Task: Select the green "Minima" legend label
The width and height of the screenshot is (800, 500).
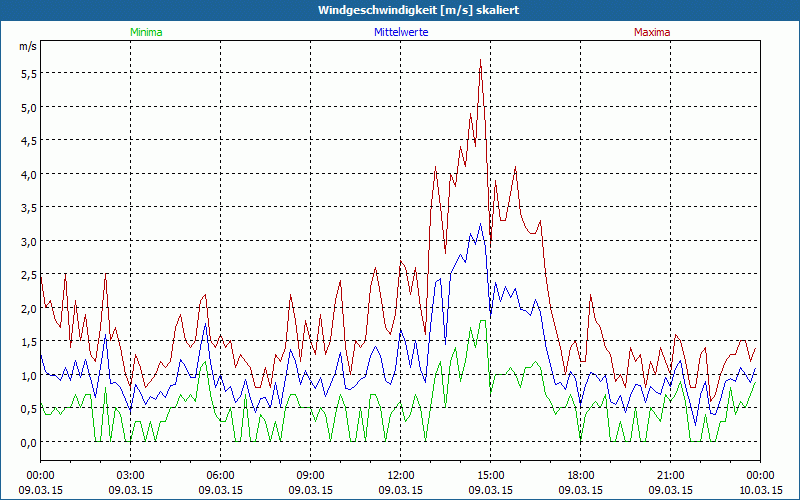Action: tap(146, 32)
